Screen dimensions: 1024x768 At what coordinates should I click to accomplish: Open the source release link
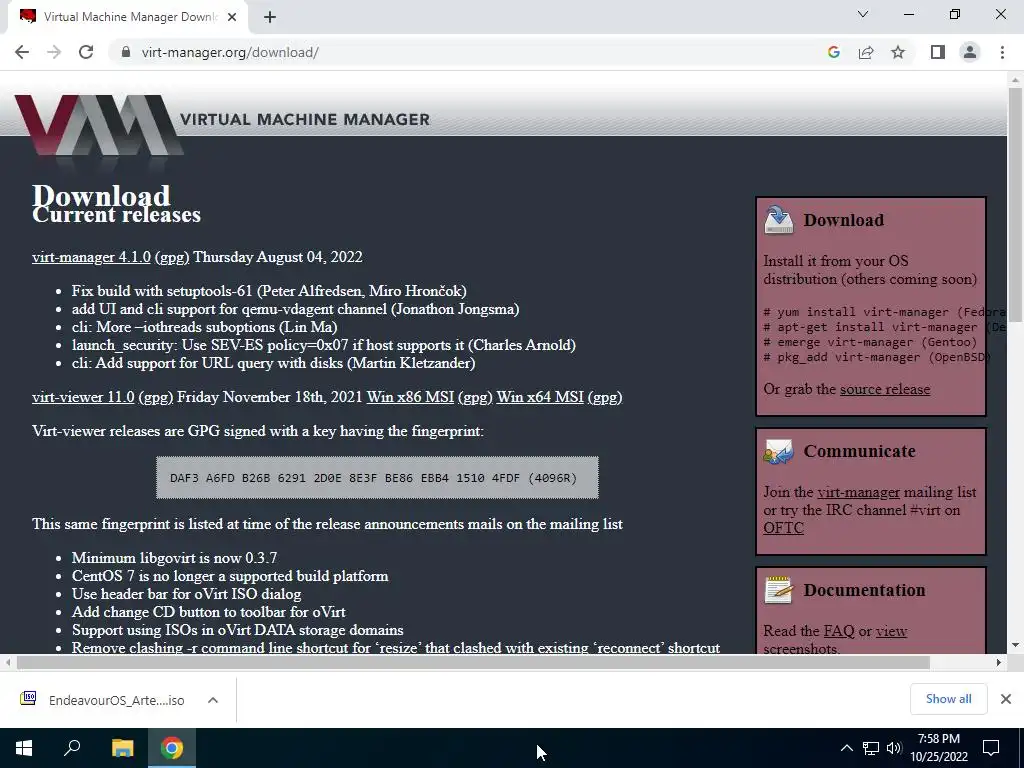[x=885, y=389]
